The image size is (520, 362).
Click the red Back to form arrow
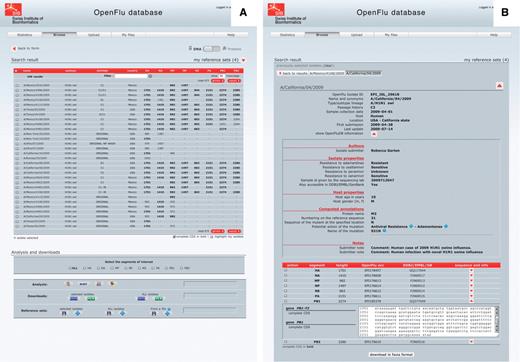pos(14,49)
